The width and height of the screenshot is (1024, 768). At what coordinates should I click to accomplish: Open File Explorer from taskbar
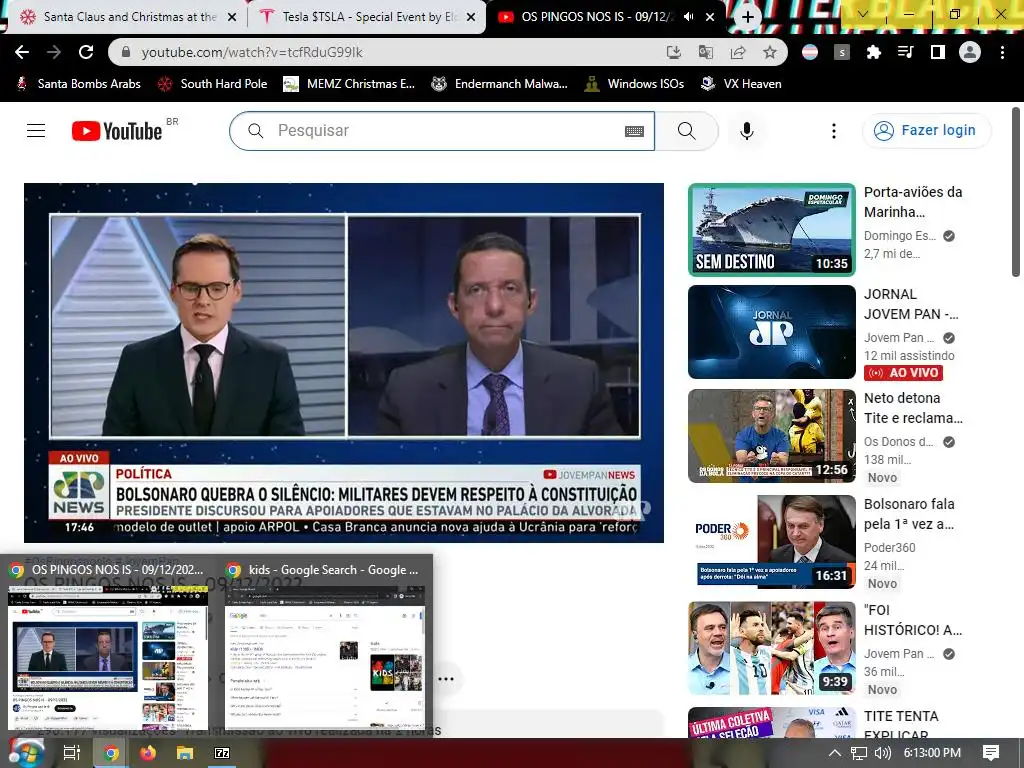pos(185,754)
